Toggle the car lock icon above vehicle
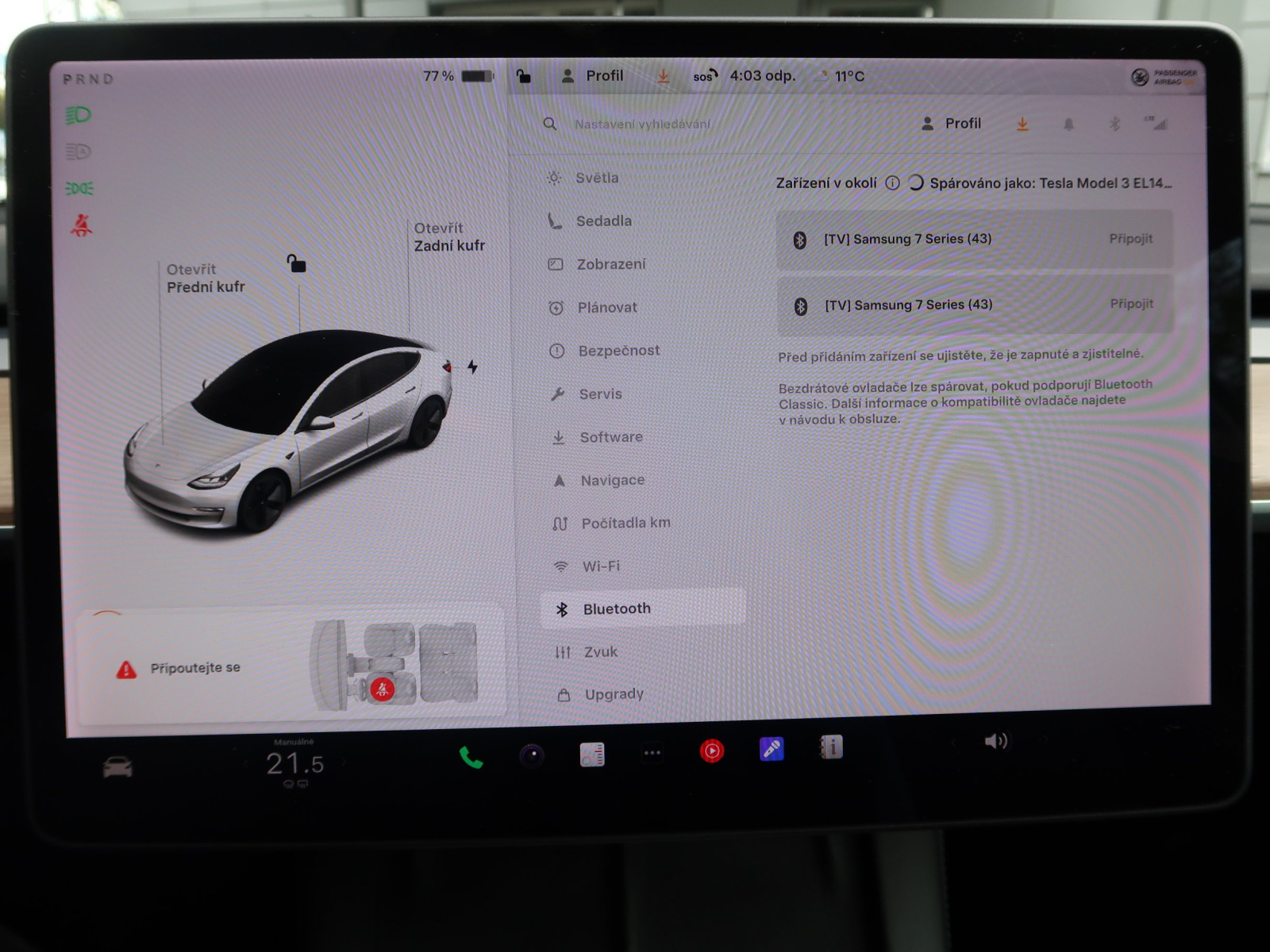 296,263
